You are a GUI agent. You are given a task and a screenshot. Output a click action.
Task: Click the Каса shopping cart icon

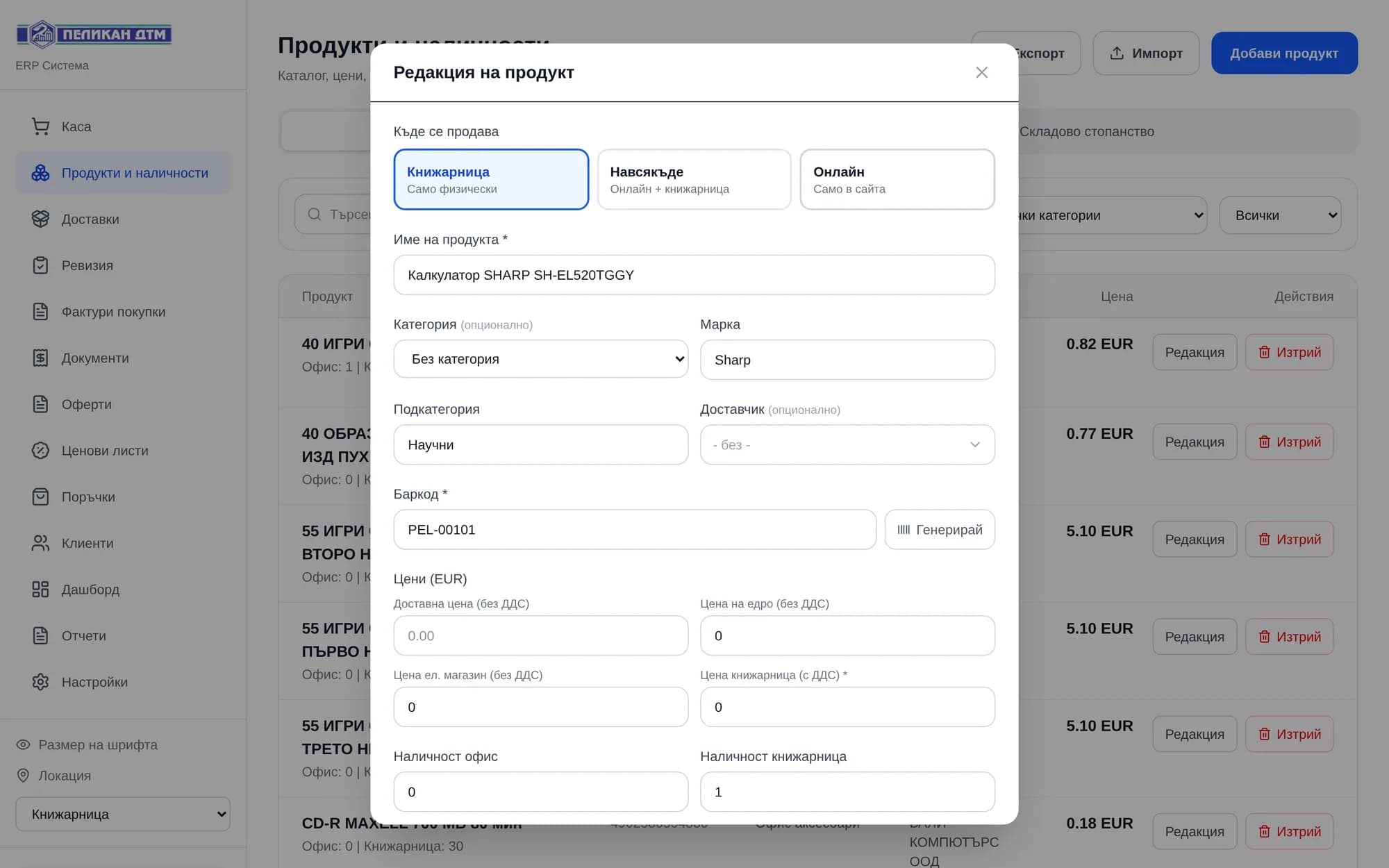(40, 126)
